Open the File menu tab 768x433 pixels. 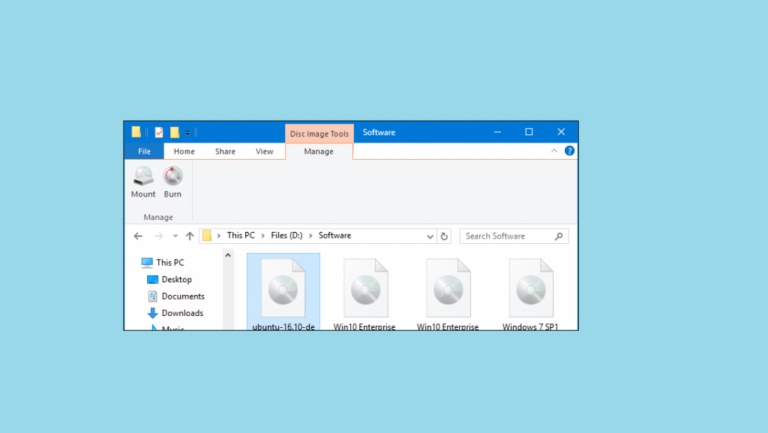[144, 151]
